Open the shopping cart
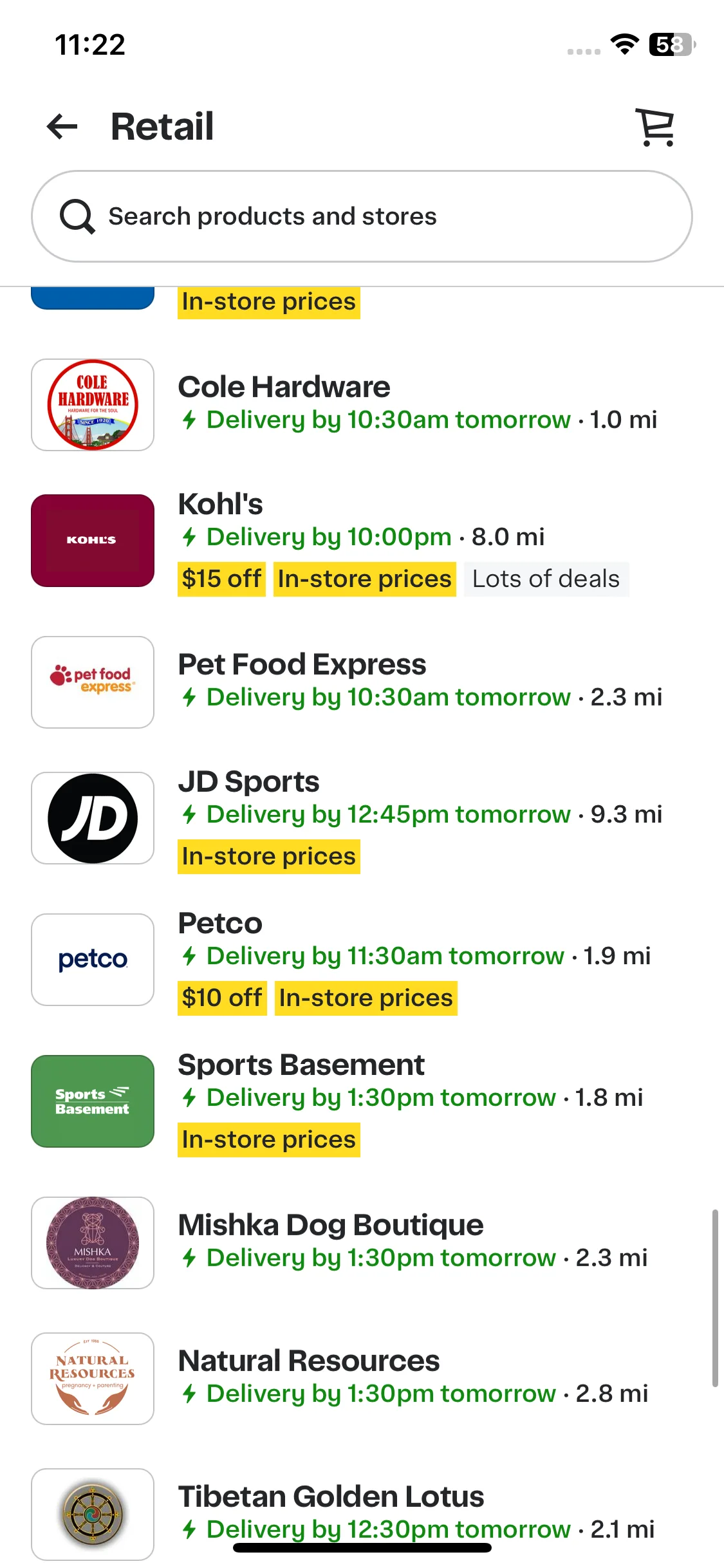 pos(655,127)
